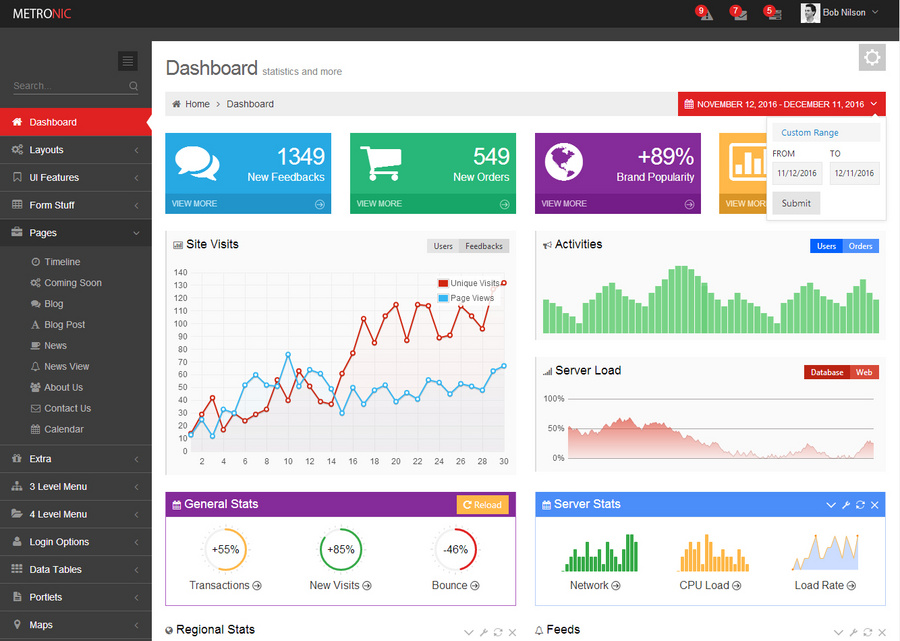Toggle Site Visits to Feedbacks
This screenshot has width=900, height=641.
click(x=484, y=246)
